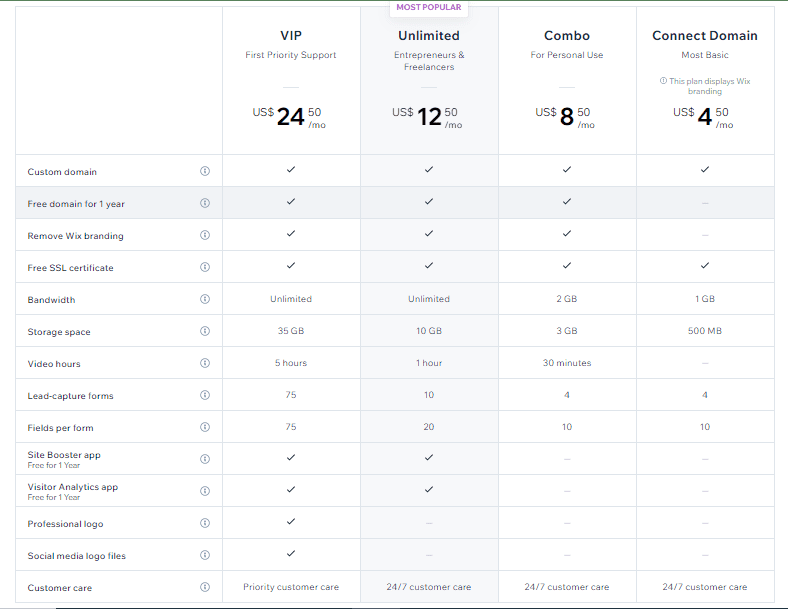Click the 3 GB storage value
The width and height of the screenshot is (788, 609).
pyautogui.click(x=567, y=331)
